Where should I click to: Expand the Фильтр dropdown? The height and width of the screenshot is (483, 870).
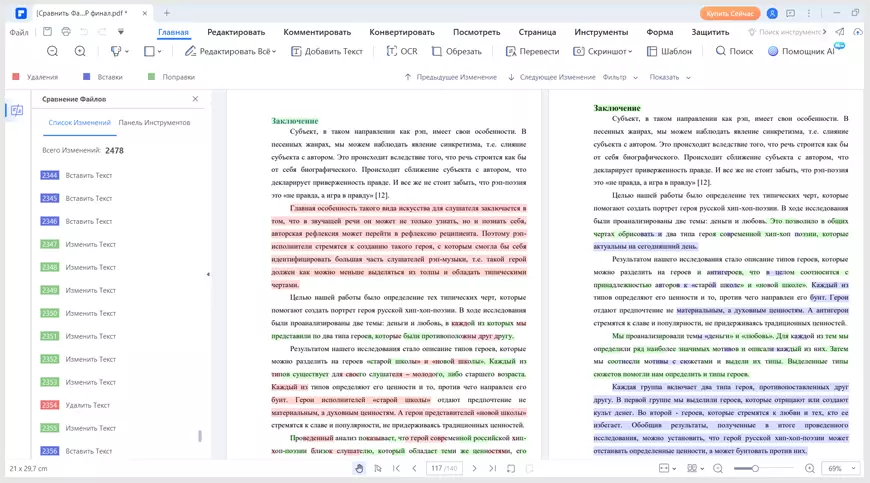[x=620, y=77]
